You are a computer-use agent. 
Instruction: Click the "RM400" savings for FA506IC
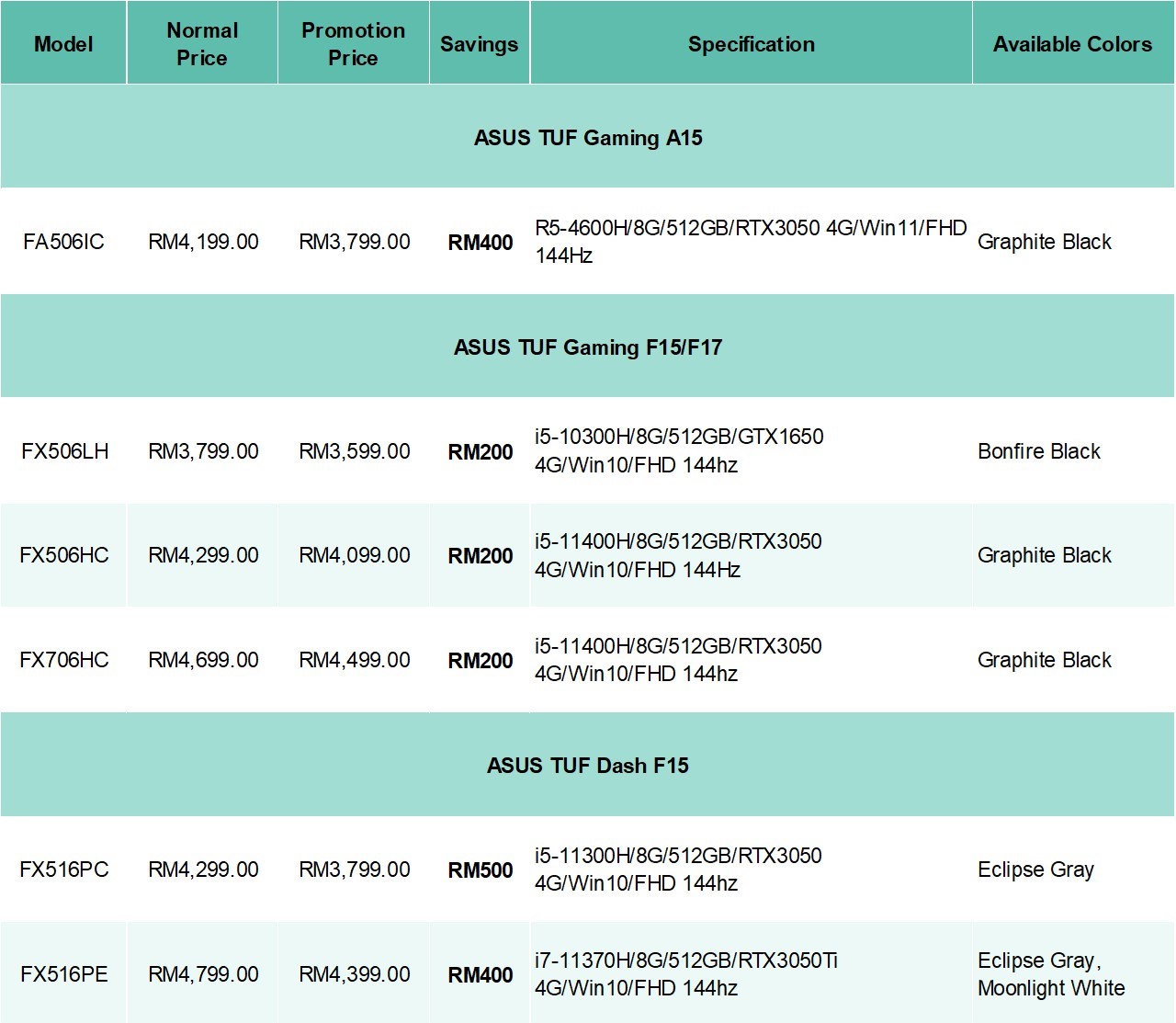click(481, 243)
